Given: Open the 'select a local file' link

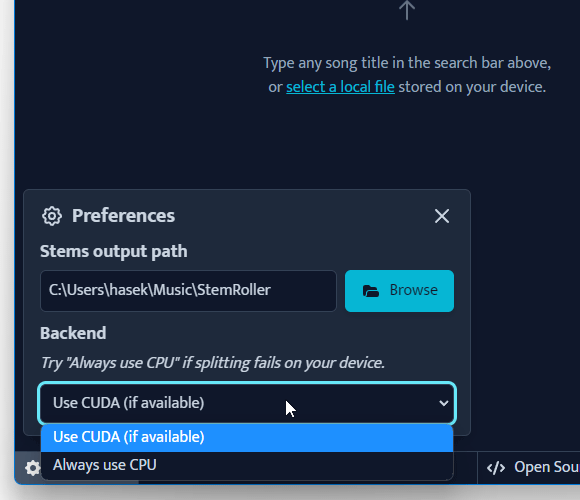Looking at the screenshot, I should 340,87.
